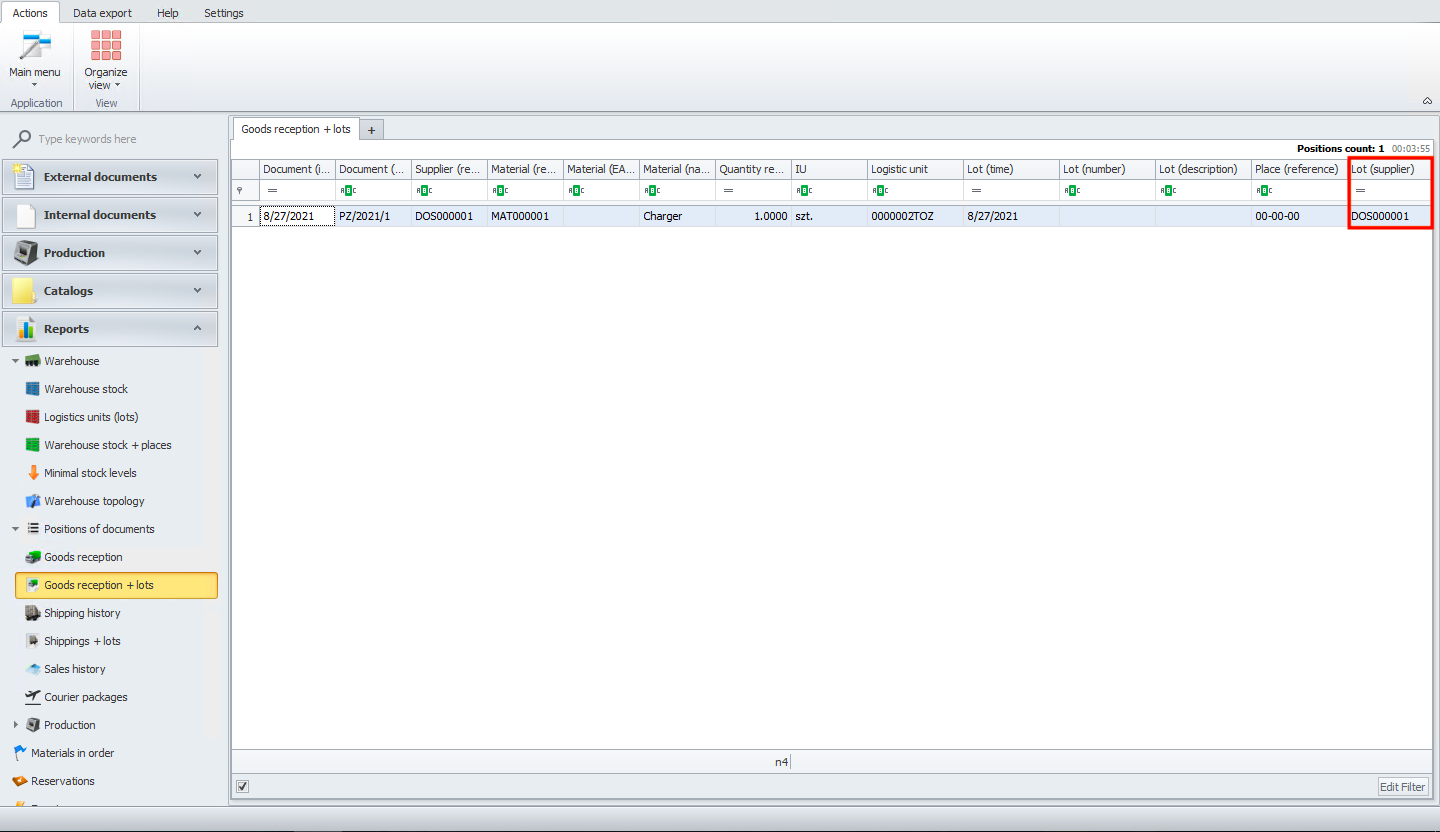This screenshot has width=1440, height=832.
Task: Add a new tab with plus button
Action: click(372, 130)
